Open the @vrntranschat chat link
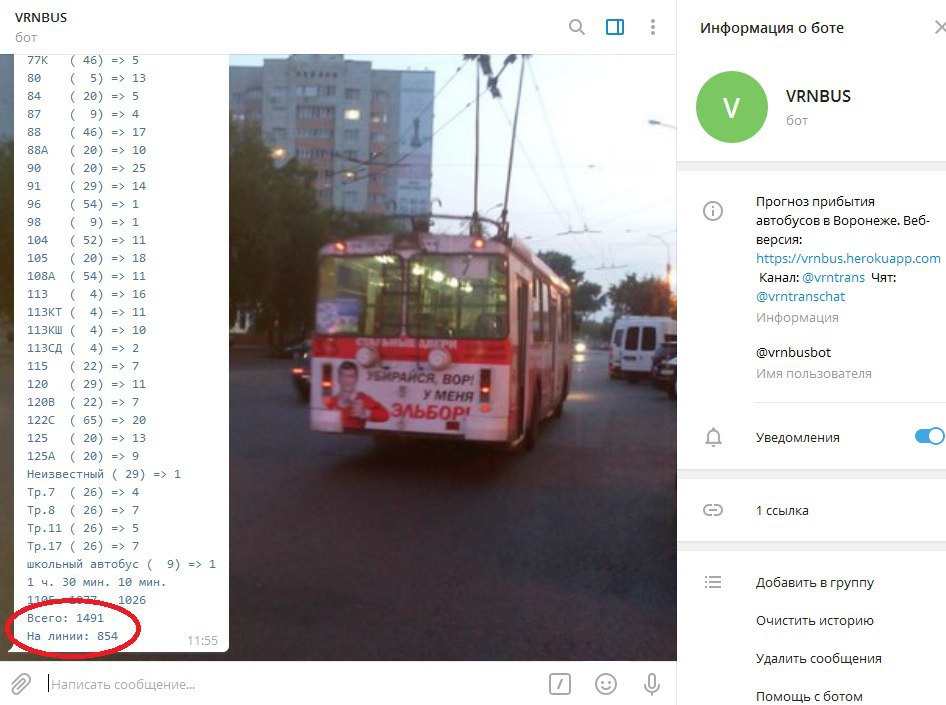The width and height of the screenshot is (946, 705). click(800, 297)
